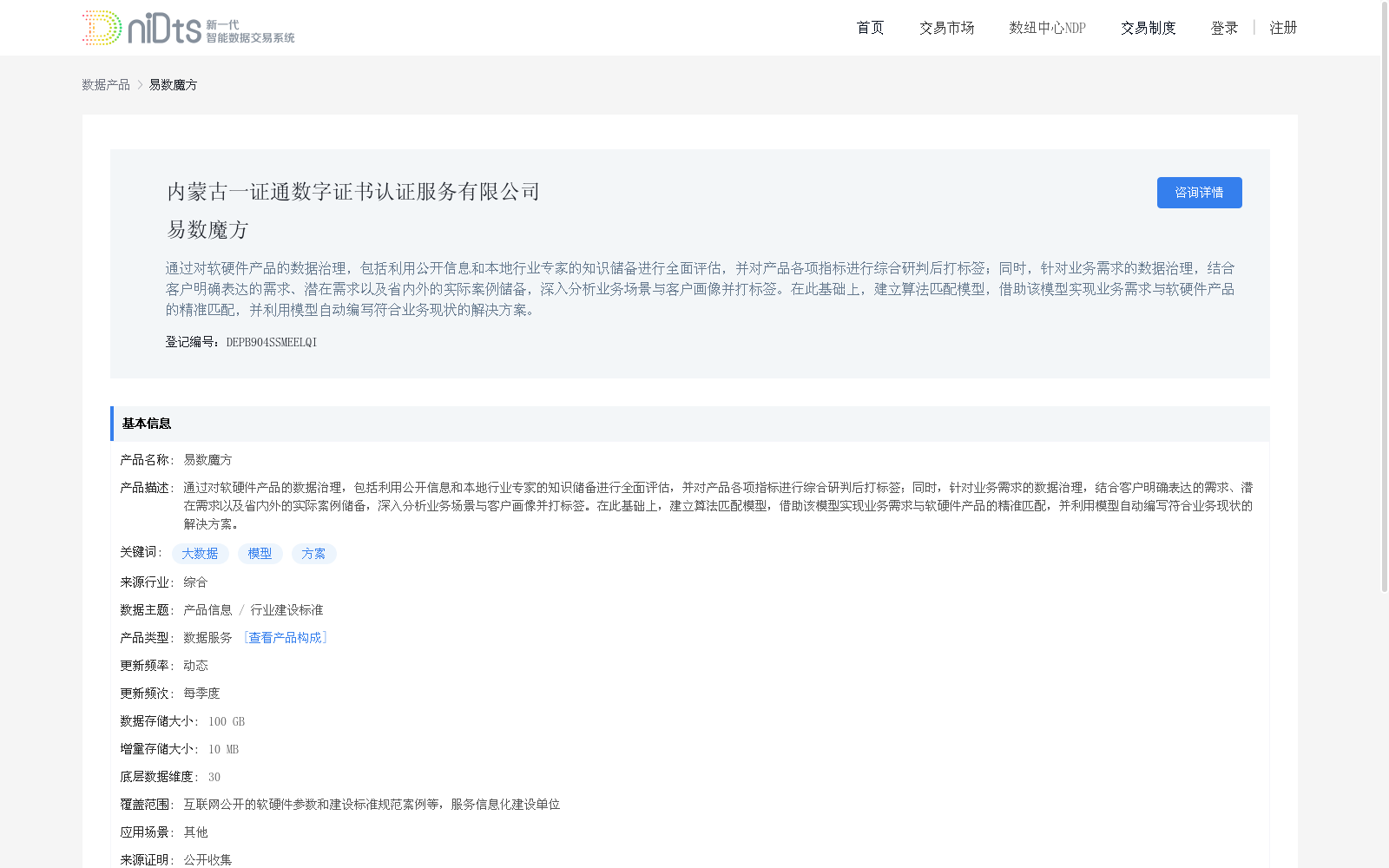Click the 来源证明 value 公开收集
Viewport: 1389px width, 868px height.
pos(207,860)
